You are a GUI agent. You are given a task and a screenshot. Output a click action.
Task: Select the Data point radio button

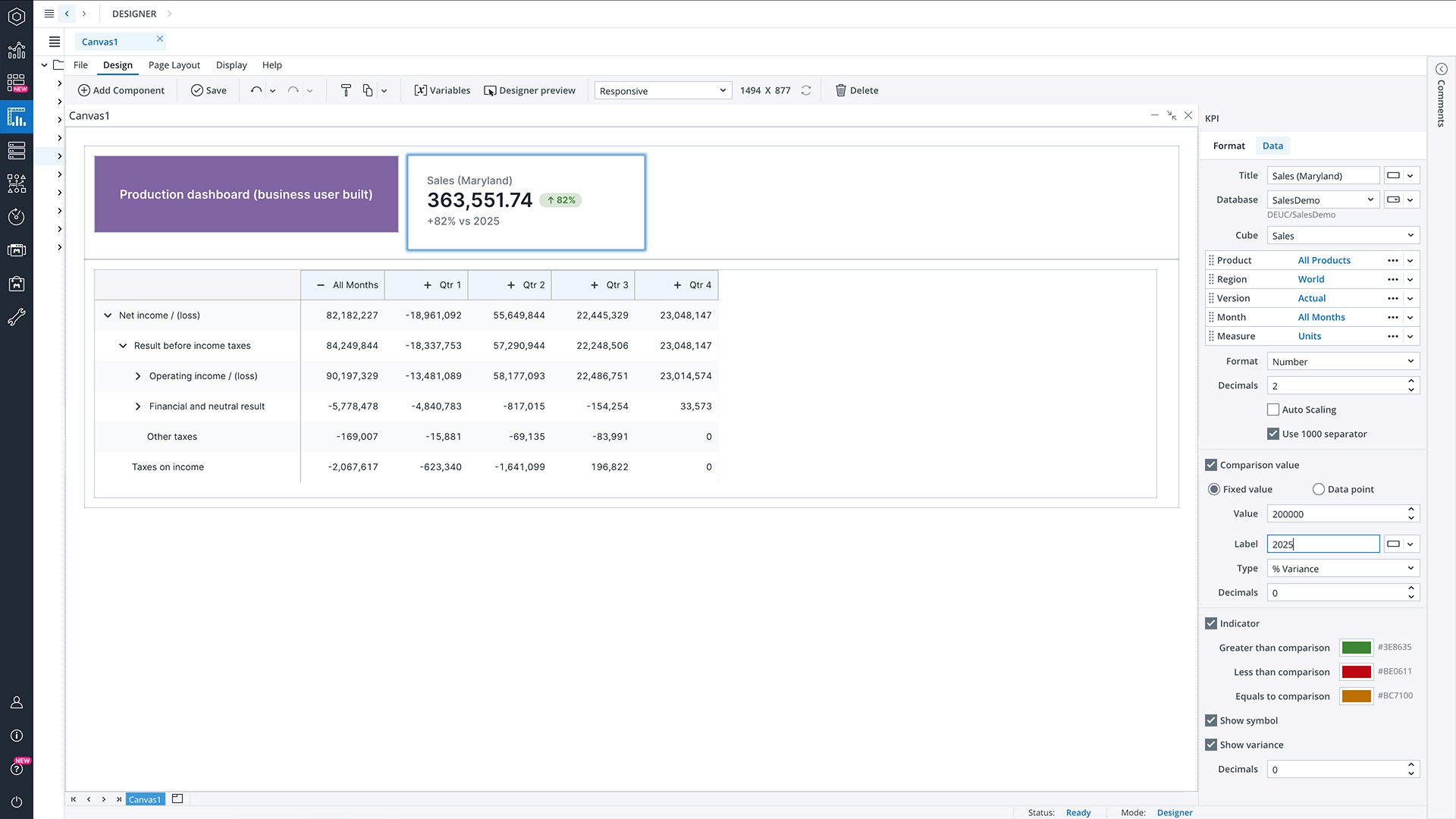pos(1318,489)
